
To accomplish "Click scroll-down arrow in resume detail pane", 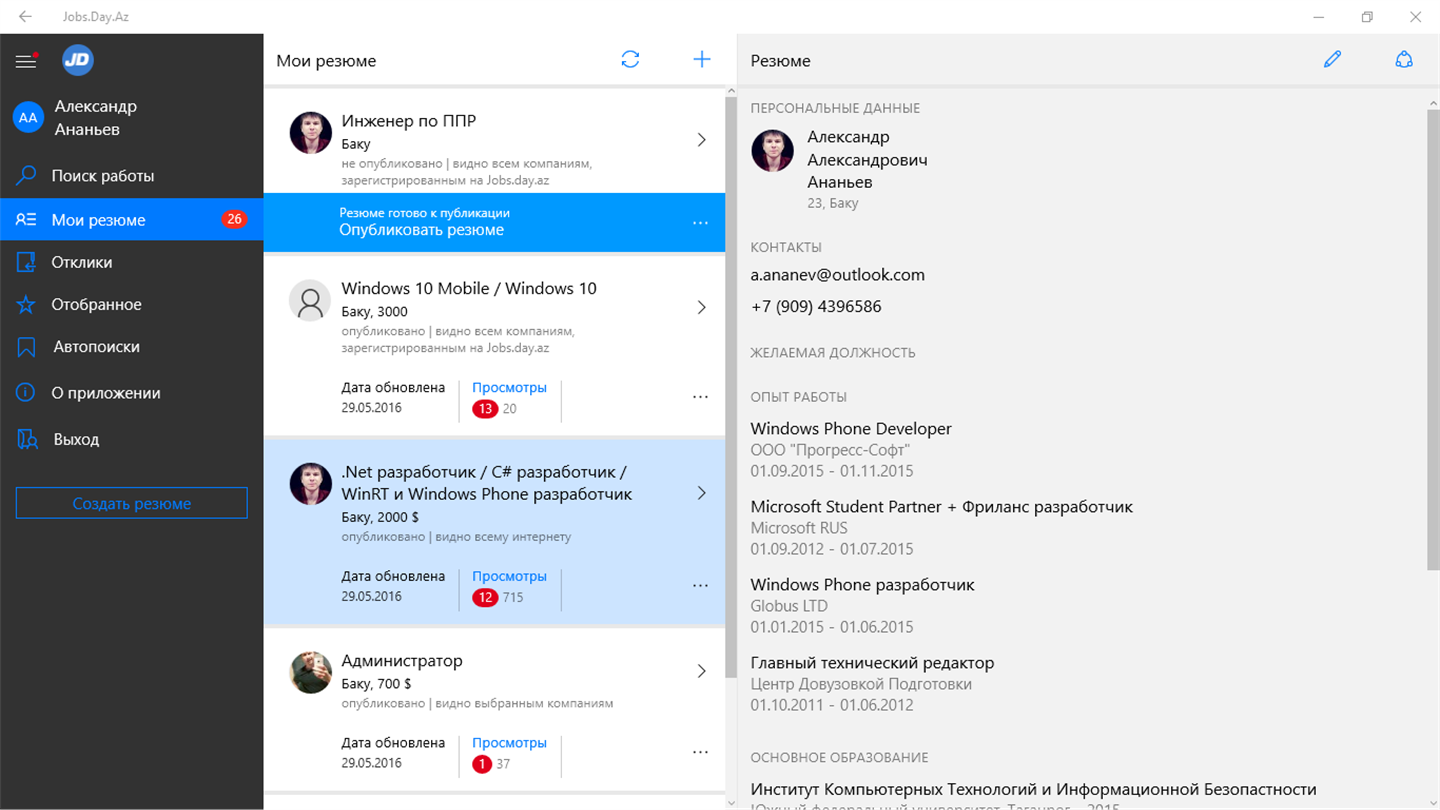I will point(1433,802).
